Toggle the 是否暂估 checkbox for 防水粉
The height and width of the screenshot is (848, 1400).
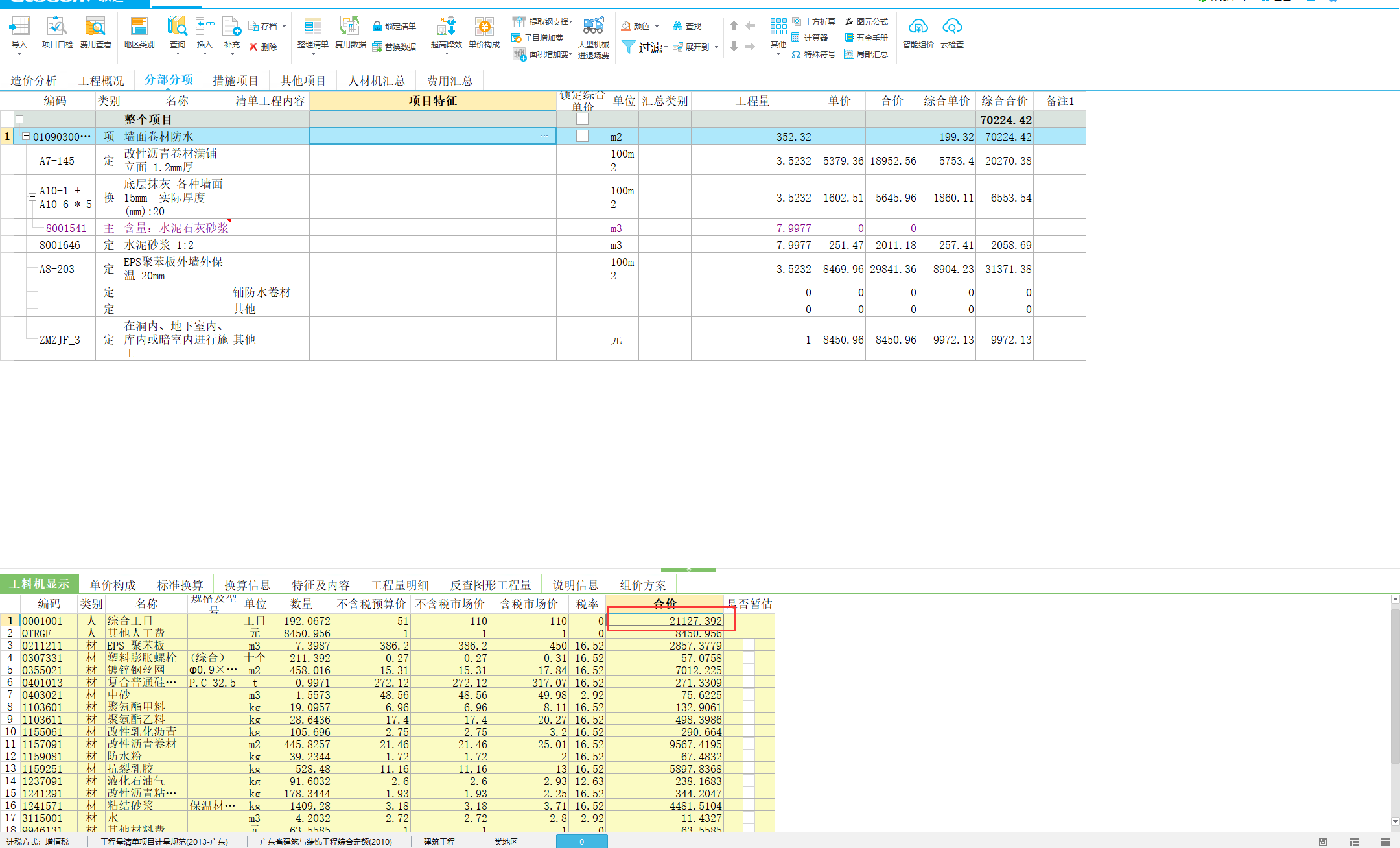pos(749,757)
